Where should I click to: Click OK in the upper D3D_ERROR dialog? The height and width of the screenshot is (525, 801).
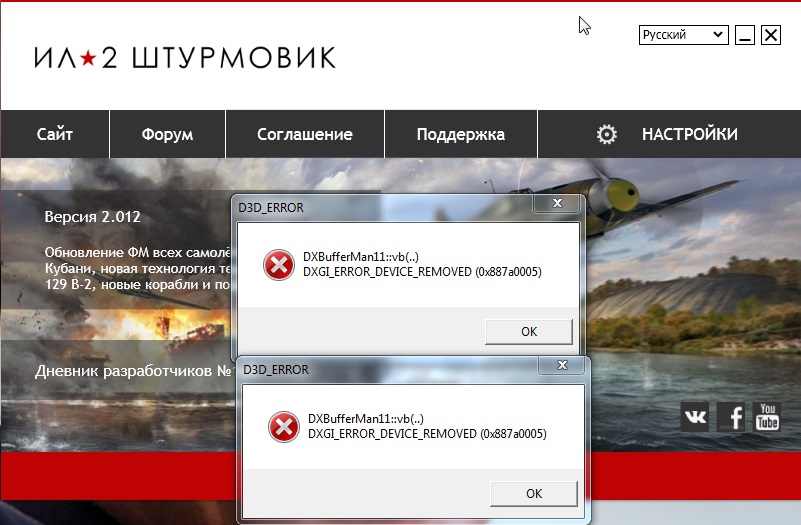(529, 332)
